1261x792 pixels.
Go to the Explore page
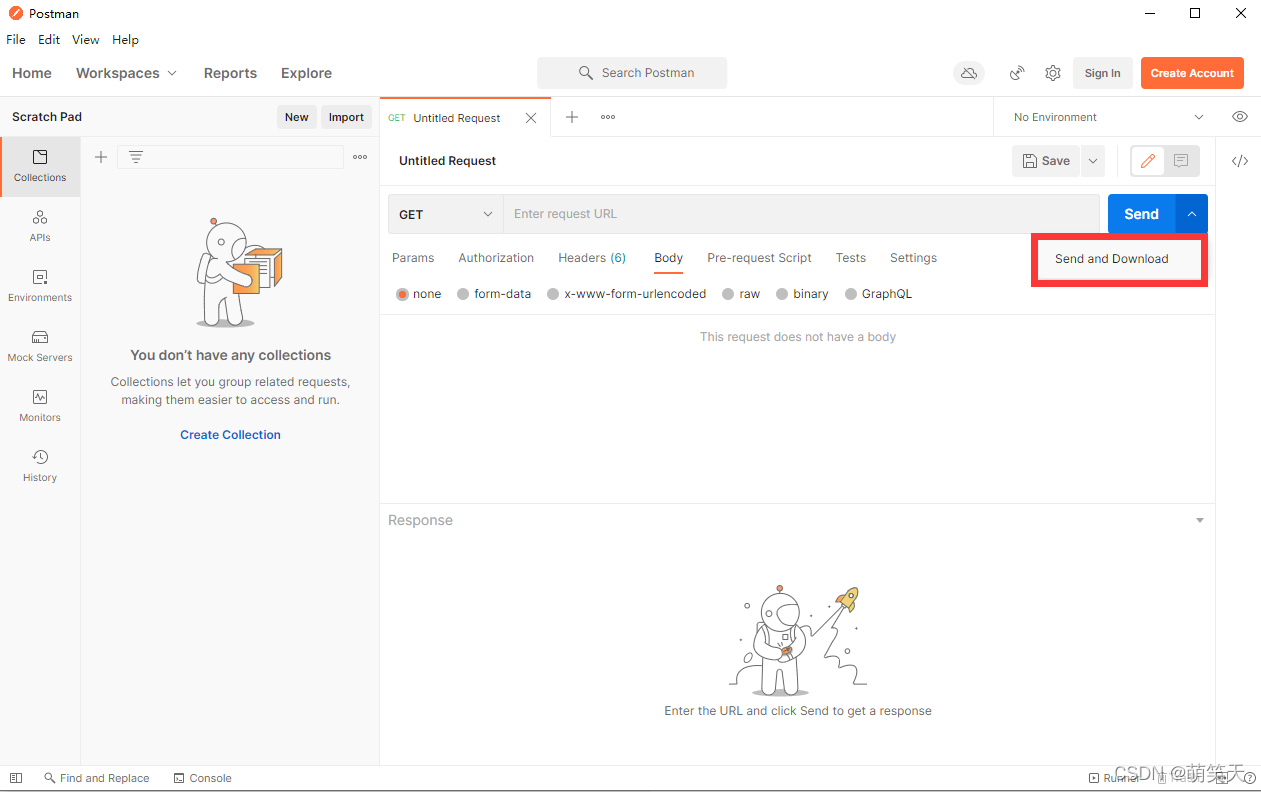click(306, 73)
